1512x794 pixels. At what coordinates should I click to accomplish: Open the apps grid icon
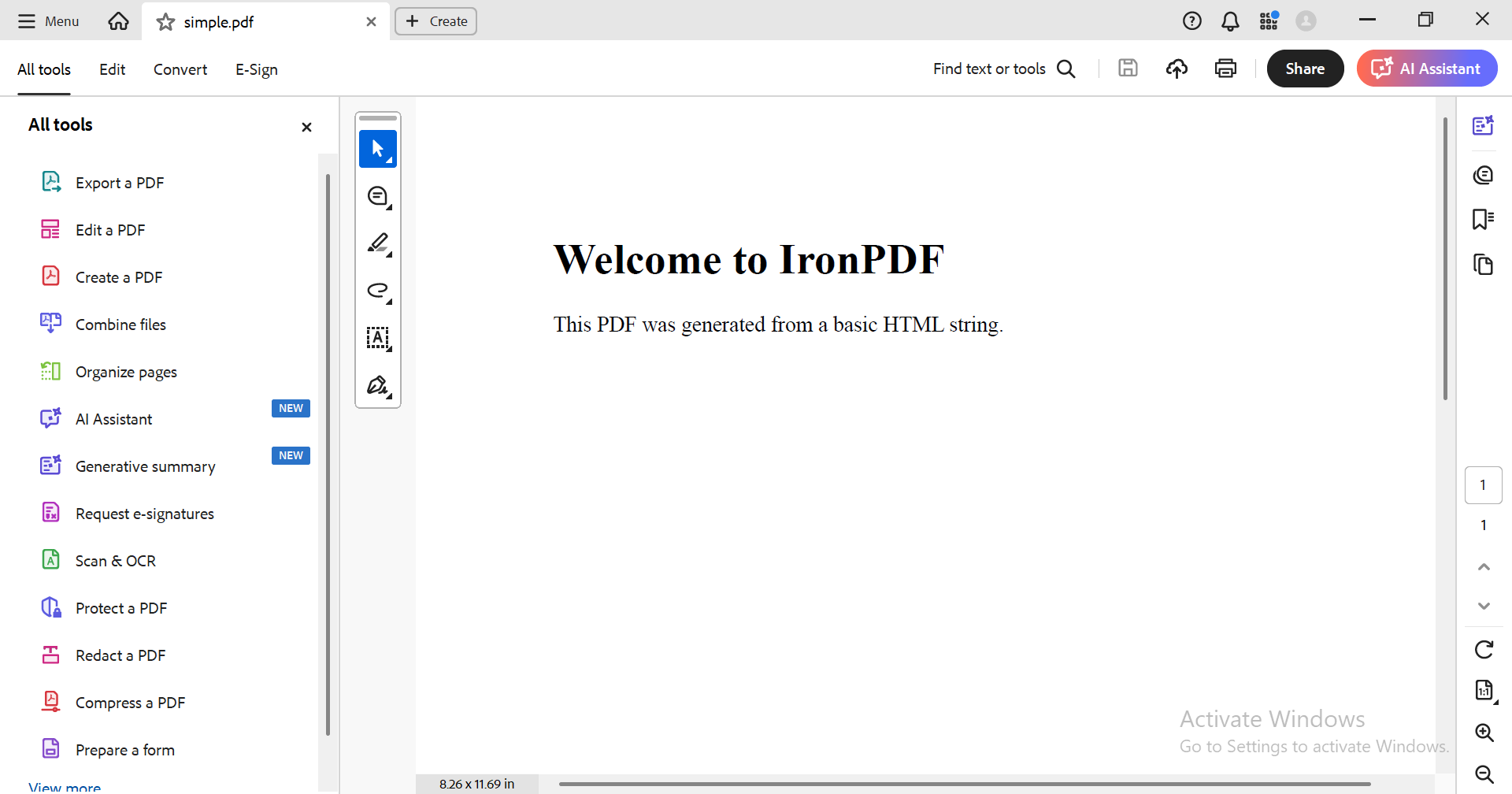point(1268,21)
